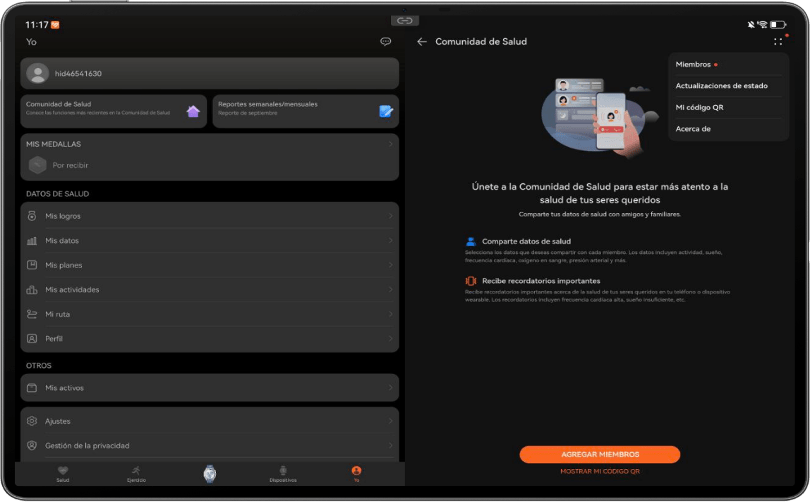This screenshot has width=810, height=502.
Task: Open the blue weekly reports notepad icon
Action: pos(386,111)
